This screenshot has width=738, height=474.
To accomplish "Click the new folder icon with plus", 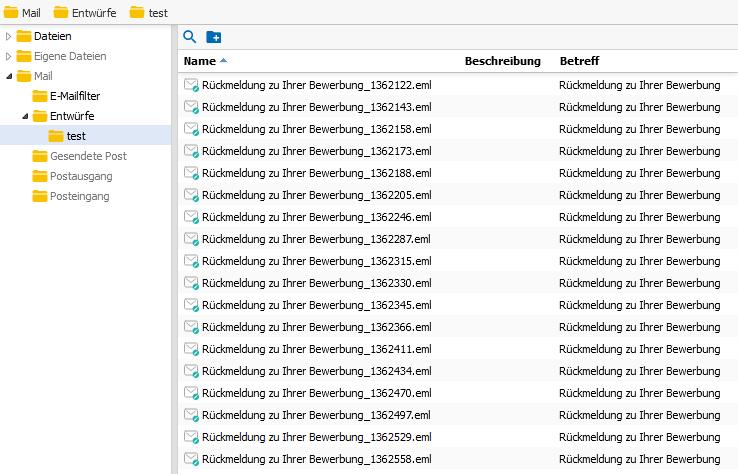I will tap(214, 37).
